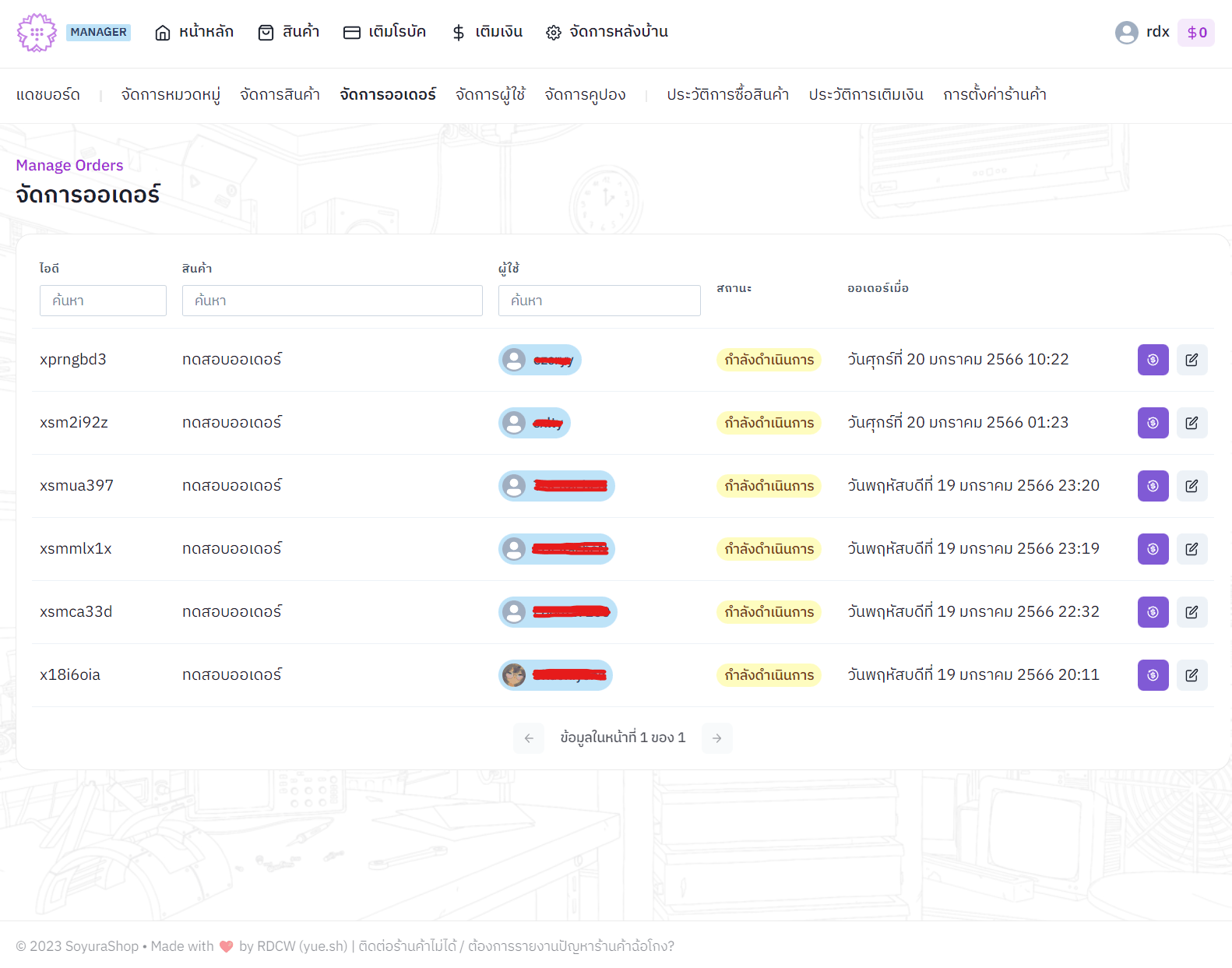Viewport: 1232px width, 968px height.
Task: Open the ประวัติการซื้อสินค้า tab
Action: coord(727,95)
